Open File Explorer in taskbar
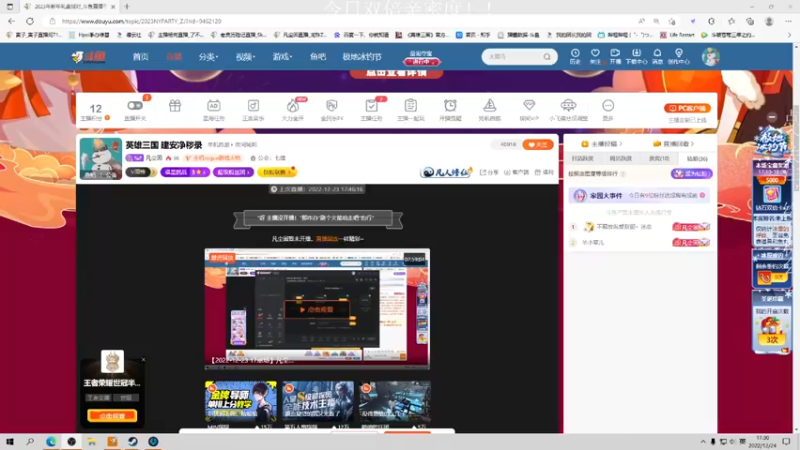The height and width of the screenshot is (450, 800). 91,441
